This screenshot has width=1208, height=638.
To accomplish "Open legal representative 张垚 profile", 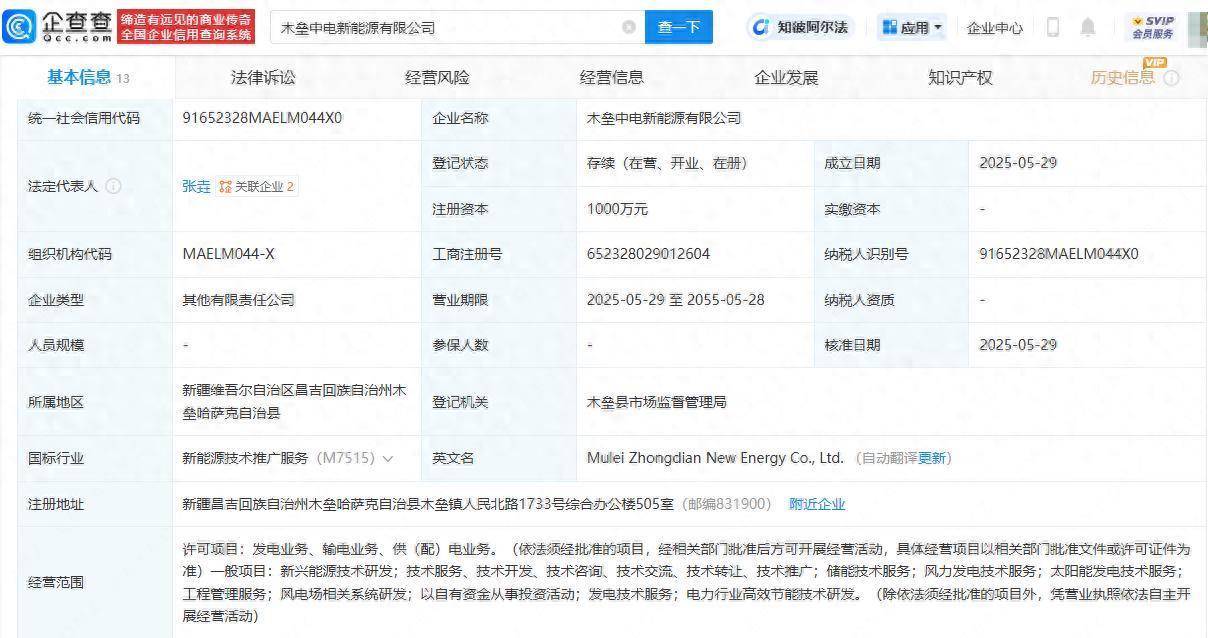I will coord(196,186).
